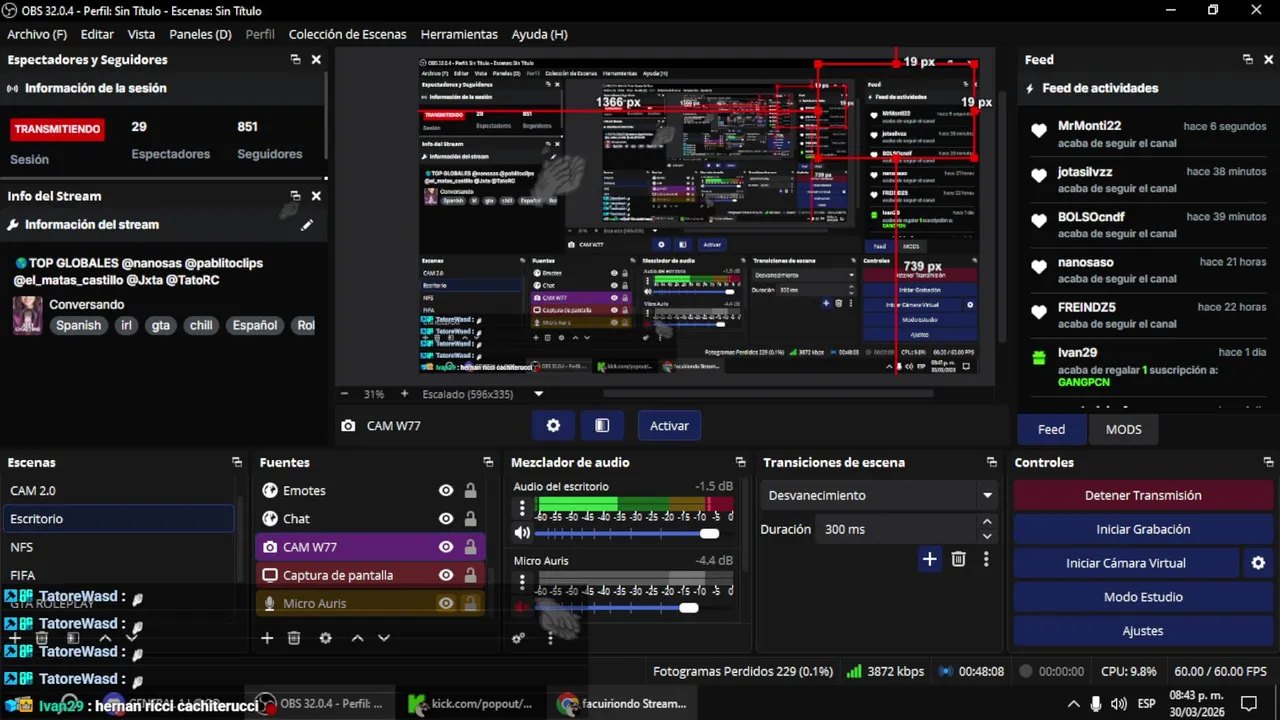
Task: Toggle lock on CAM W77 source
Action: pyautogui.click(x=470, y=547)
